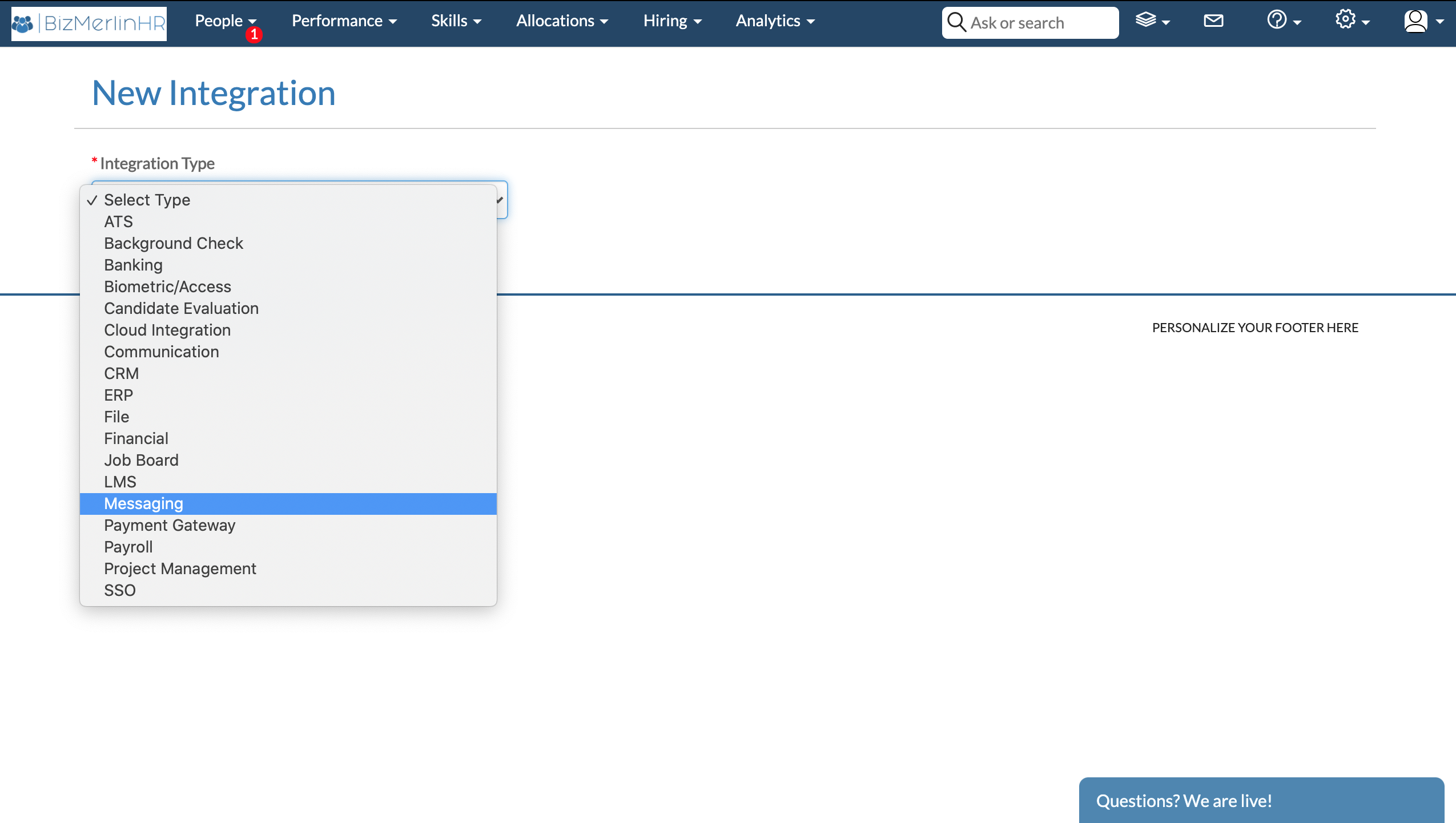Image resolution: width=1456 pixels, height=823 pixels.
Task: Click the Ask or search field
Action: (x=1030, y=23)
